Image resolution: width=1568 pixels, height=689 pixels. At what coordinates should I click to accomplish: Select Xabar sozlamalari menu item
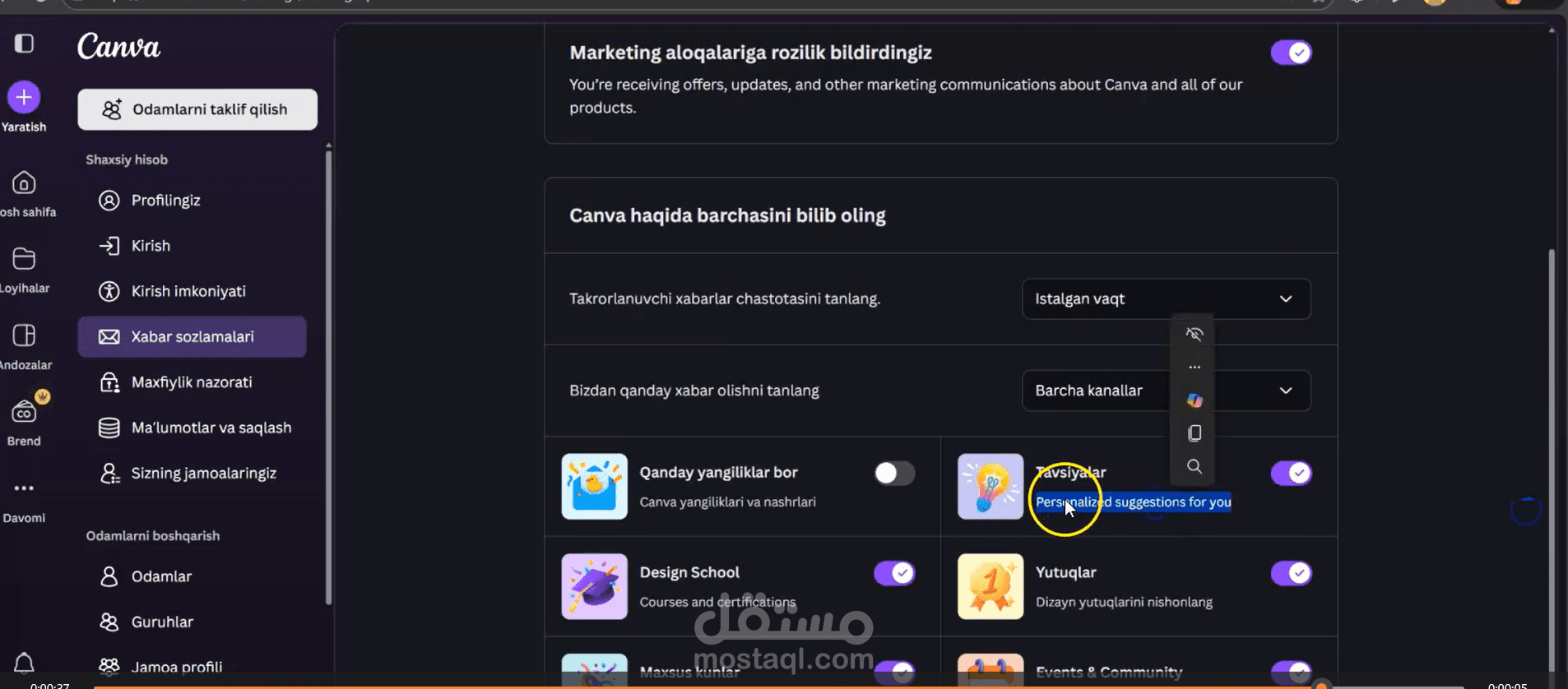(192, 337)
